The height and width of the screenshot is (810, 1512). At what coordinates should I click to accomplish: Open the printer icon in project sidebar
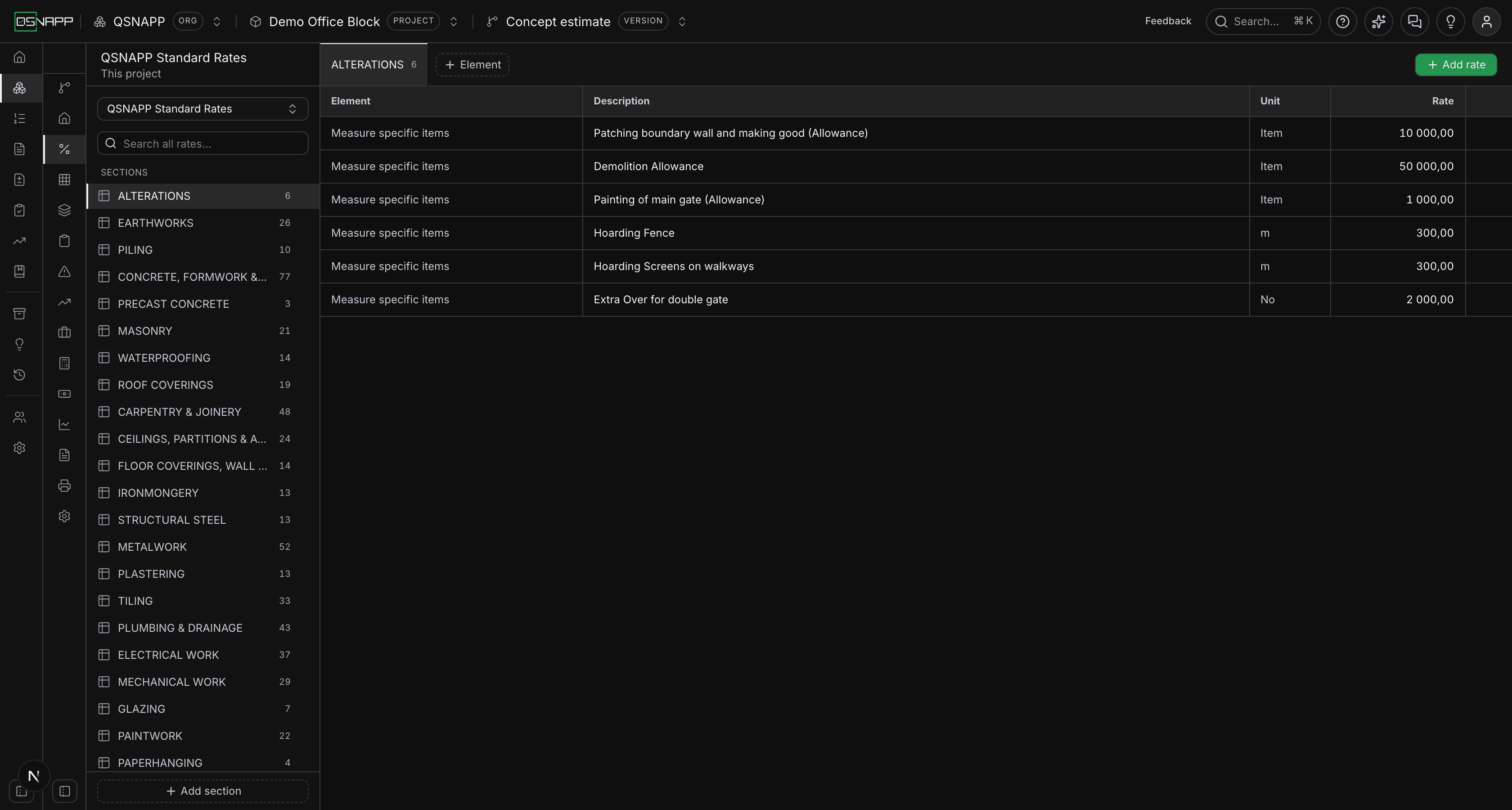[x=64, y=486]
